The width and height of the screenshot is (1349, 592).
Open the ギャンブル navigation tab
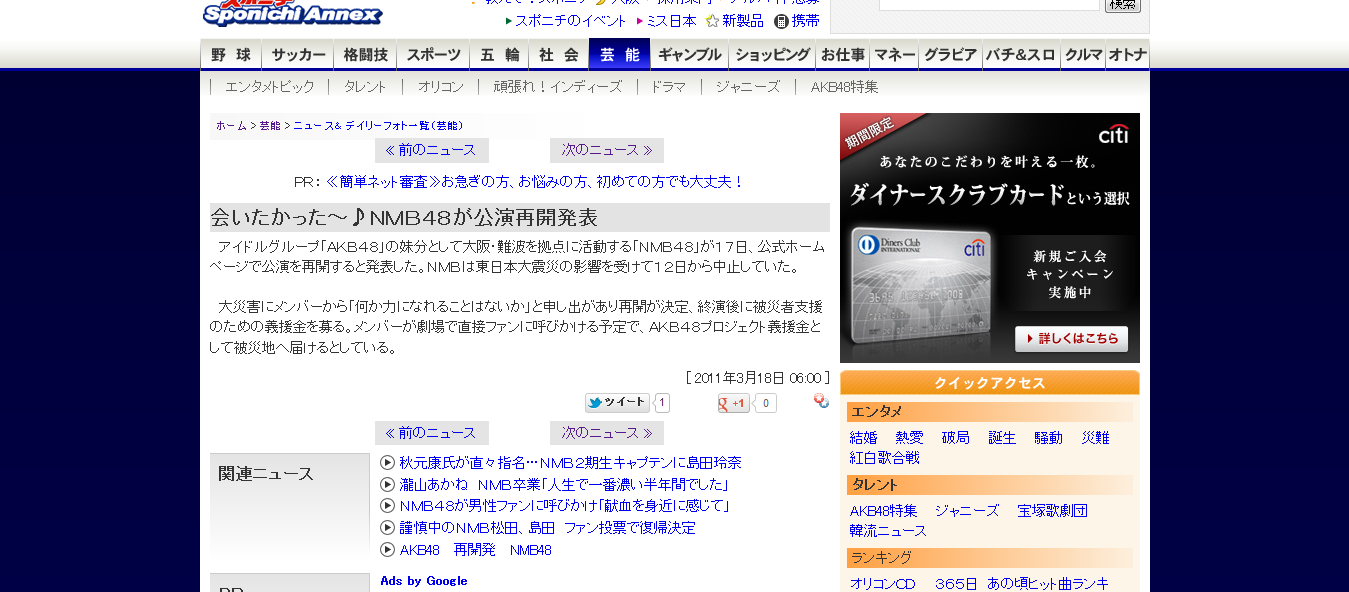[690, 55]
